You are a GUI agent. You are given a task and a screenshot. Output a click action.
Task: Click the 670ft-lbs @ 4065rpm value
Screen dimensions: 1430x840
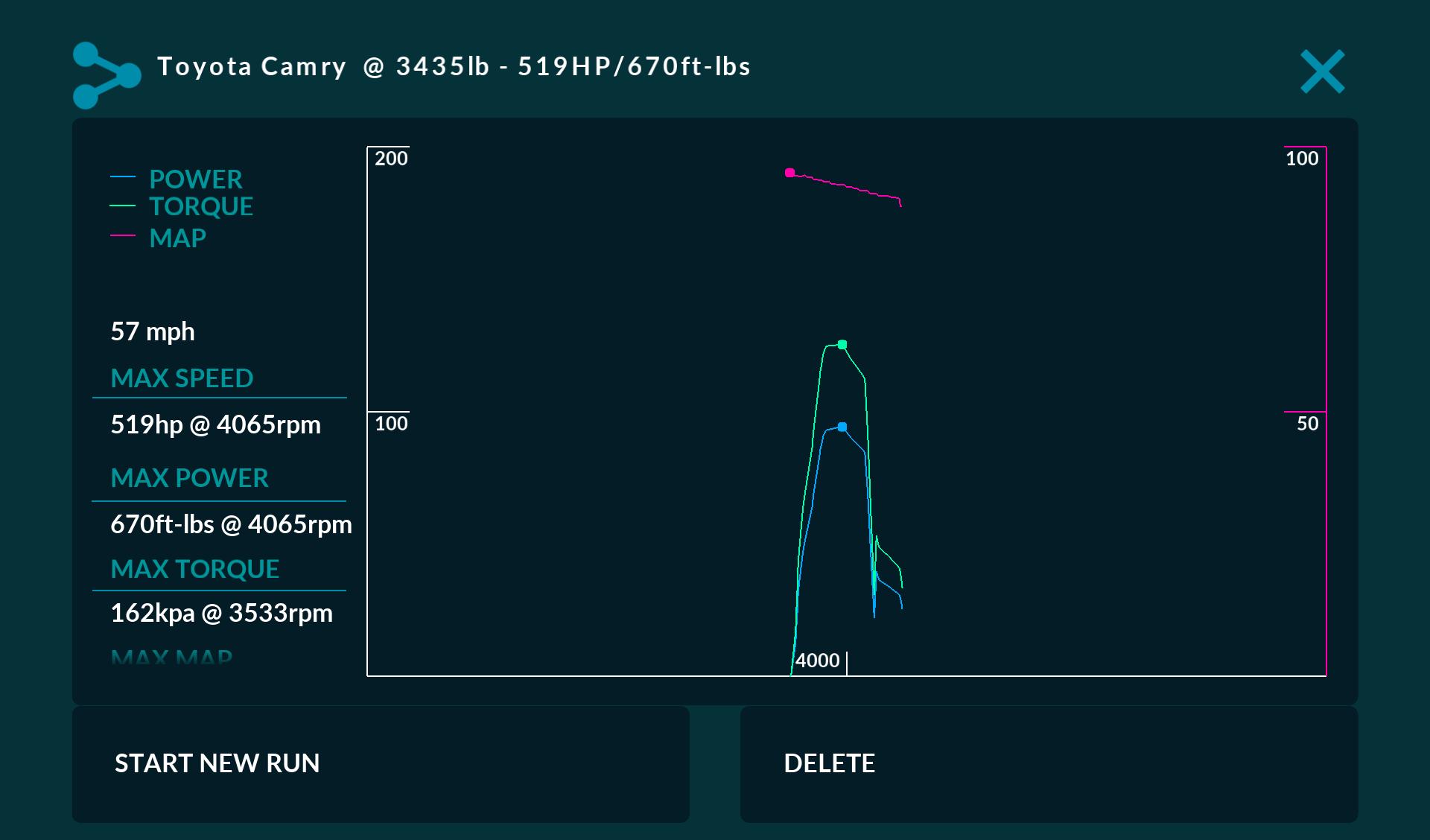232,524
